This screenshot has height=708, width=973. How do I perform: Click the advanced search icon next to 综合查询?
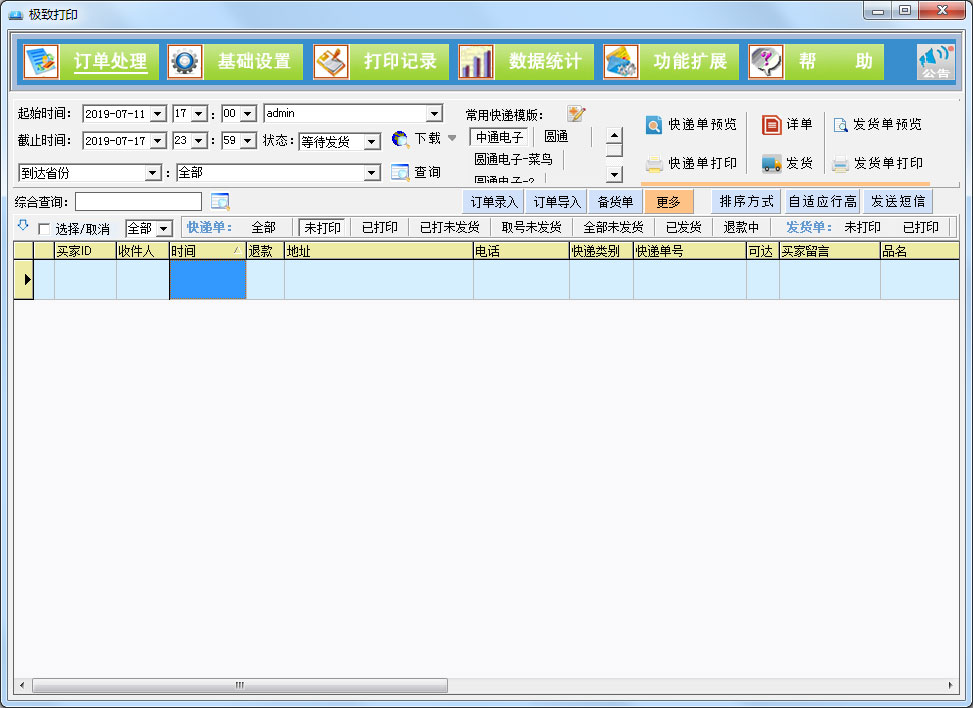coord(222,201)
